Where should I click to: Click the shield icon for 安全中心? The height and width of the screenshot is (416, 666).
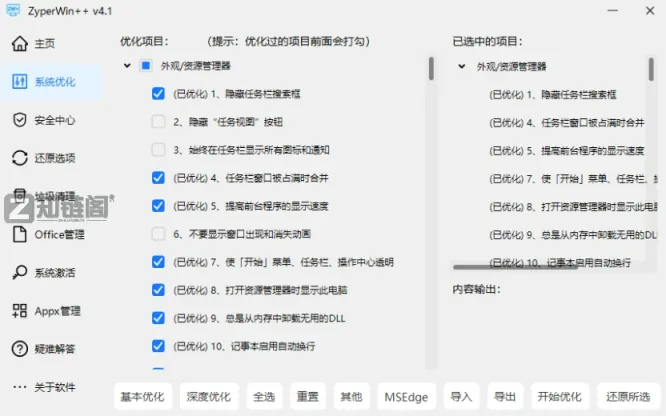[x=20, y=120]
